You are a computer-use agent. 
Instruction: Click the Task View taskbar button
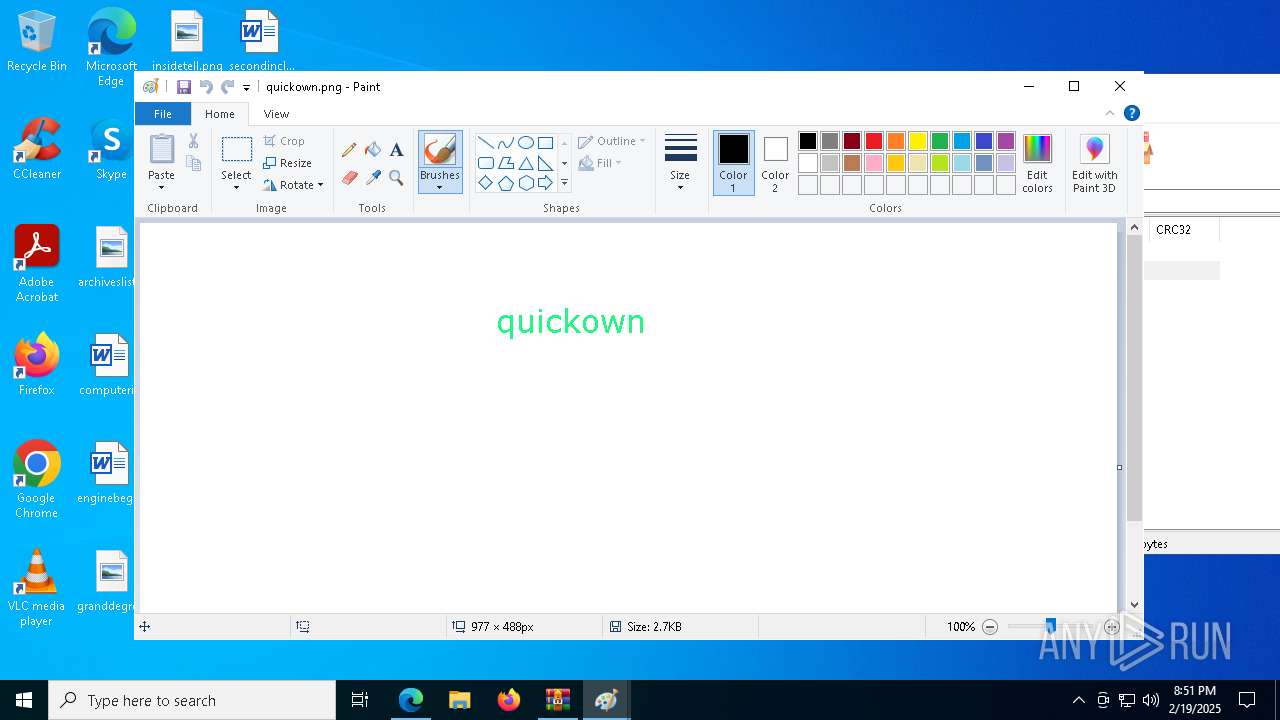[360, 700]
